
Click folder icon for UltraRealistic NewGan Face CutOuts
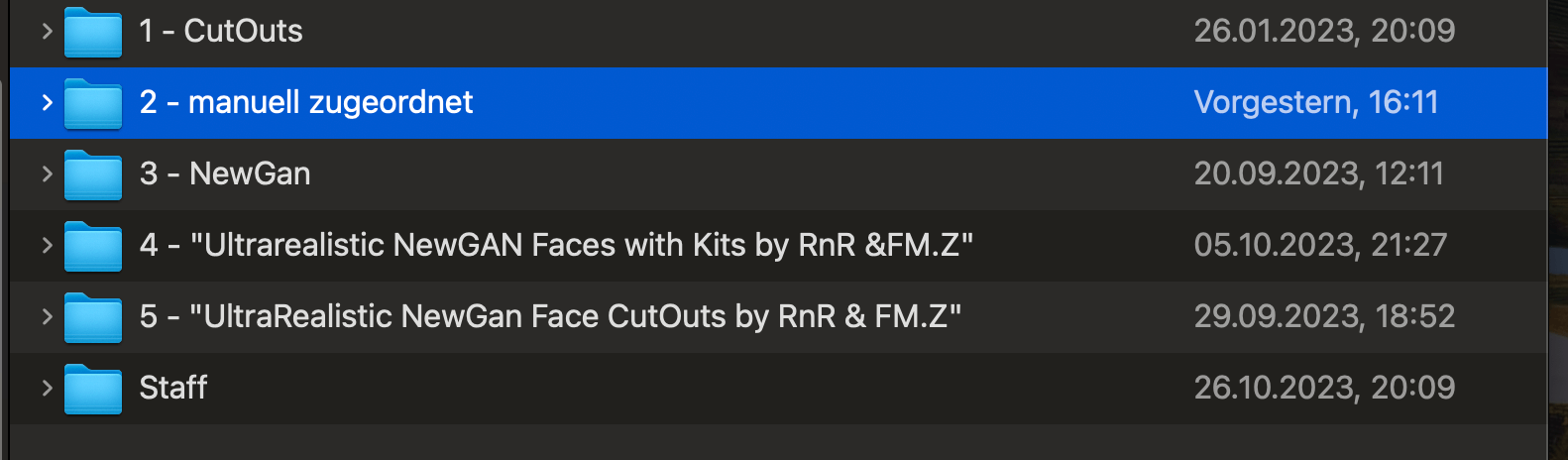tap(93, 317)
